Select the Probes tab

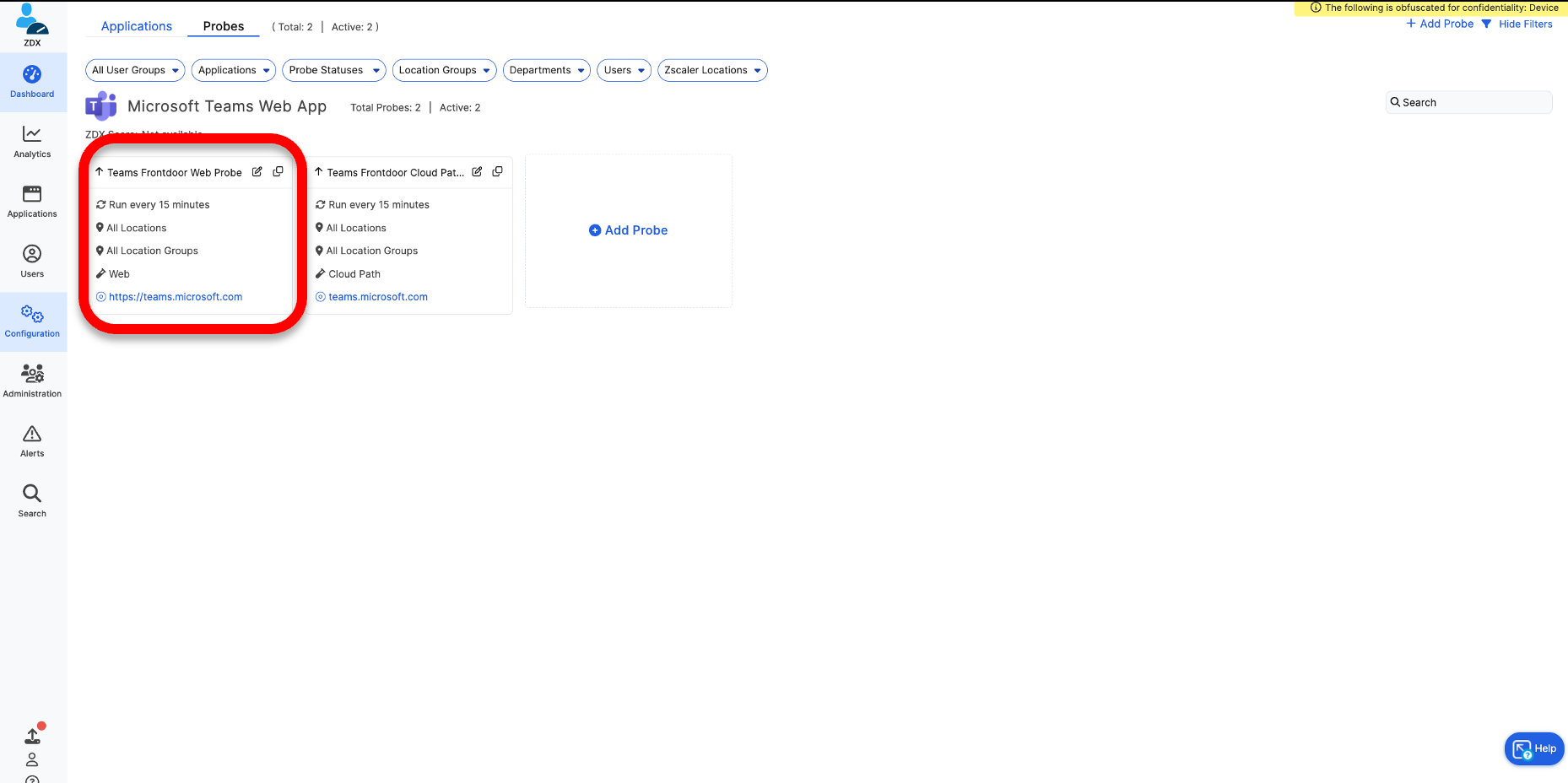224,26
